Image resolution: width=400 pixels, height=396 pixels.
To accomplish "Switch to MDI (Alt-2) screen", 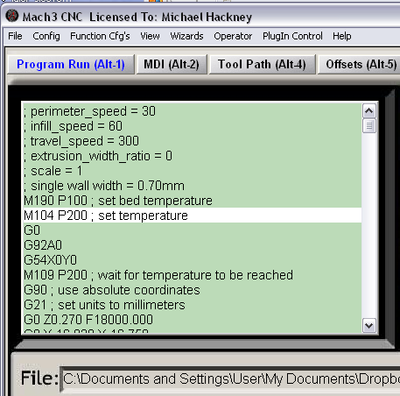I will pos(171,64).
